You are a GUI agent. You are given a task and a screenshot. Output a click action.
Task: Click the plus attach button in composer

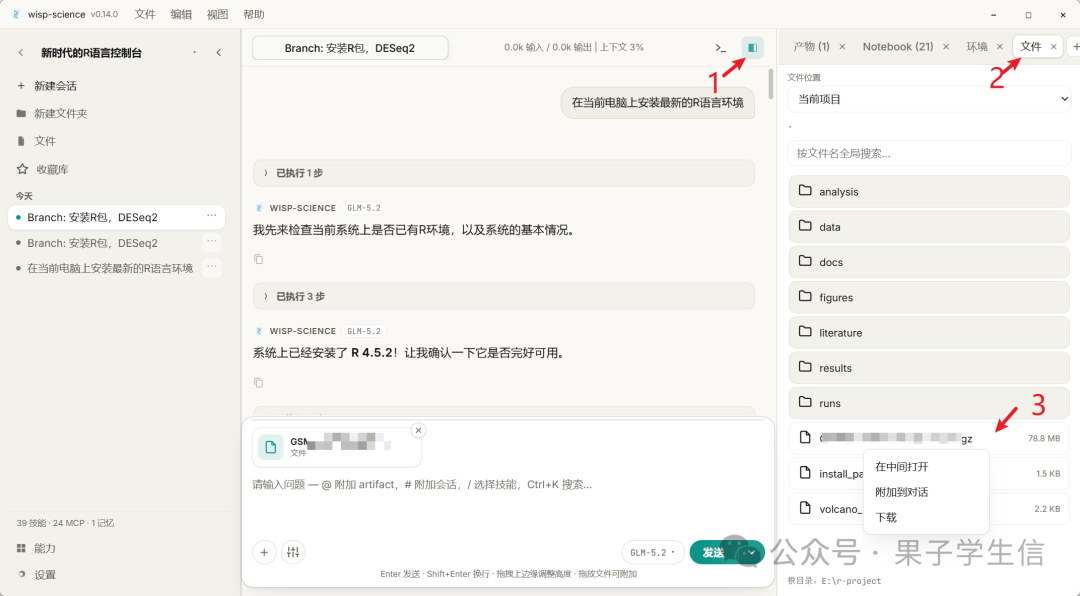tap(264, 552)
